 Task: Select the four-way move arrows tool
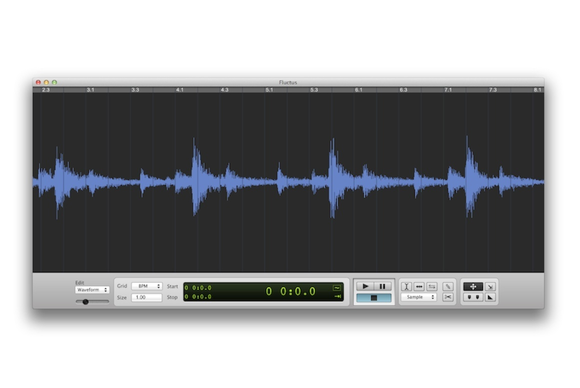pyautogui.click(x=473, y=287)
